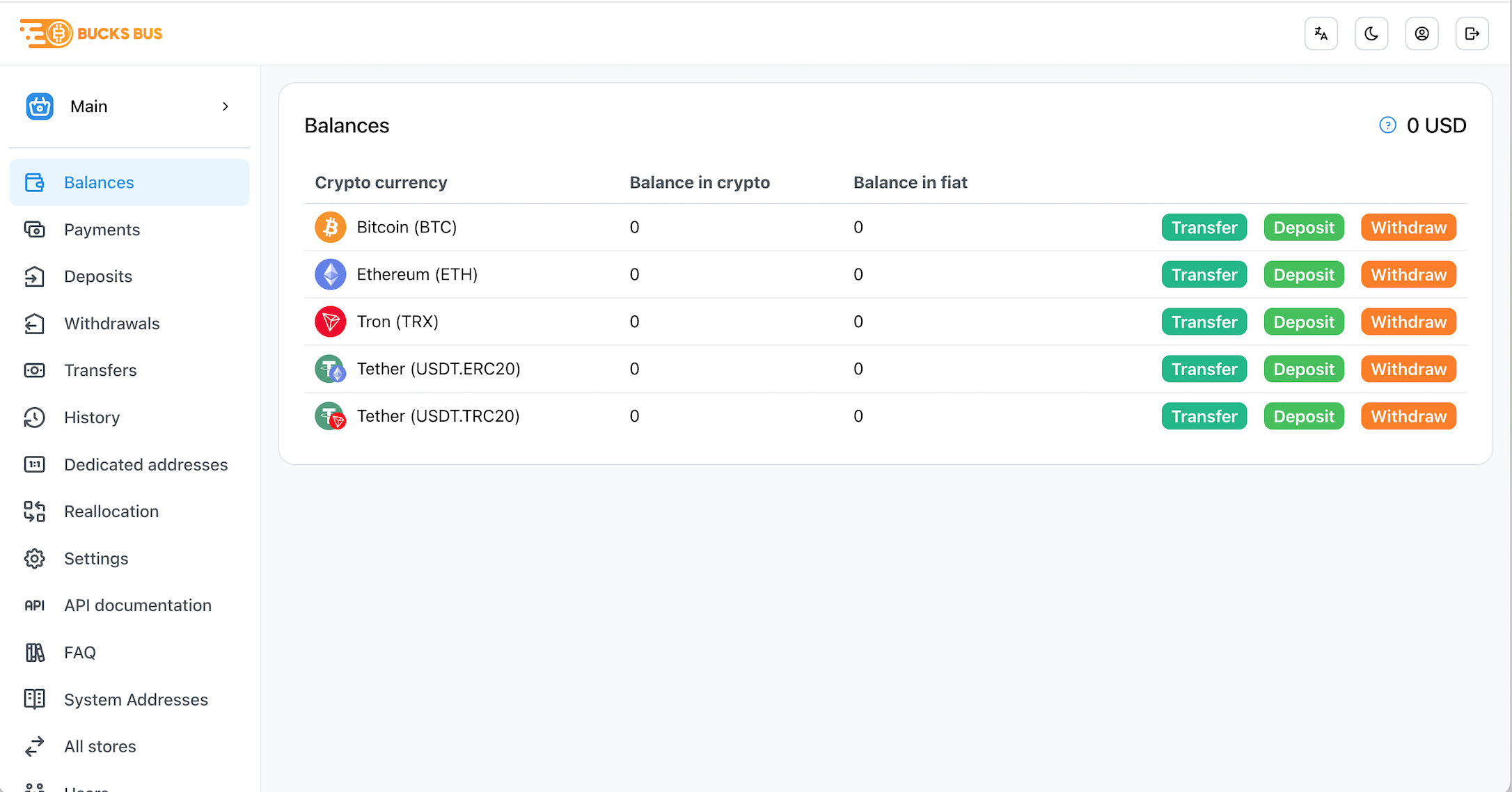The height and width of the screenshot is (792, 1512).
Task: Open the Reallocation page
Action: click(x=111, y=511)
